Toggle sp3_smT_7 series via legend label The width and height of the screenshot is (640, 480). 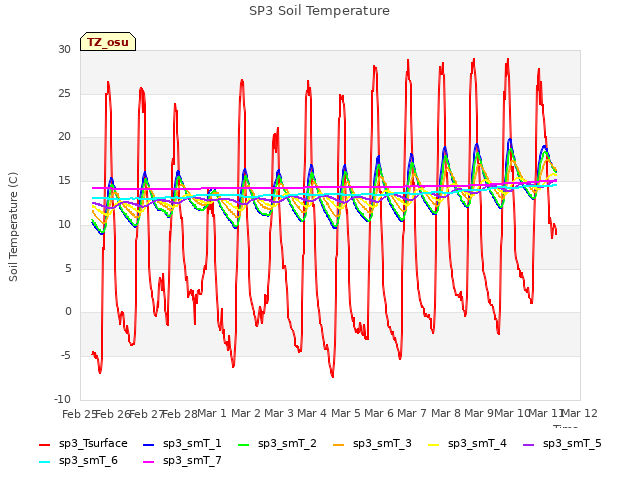click(192, 461)
